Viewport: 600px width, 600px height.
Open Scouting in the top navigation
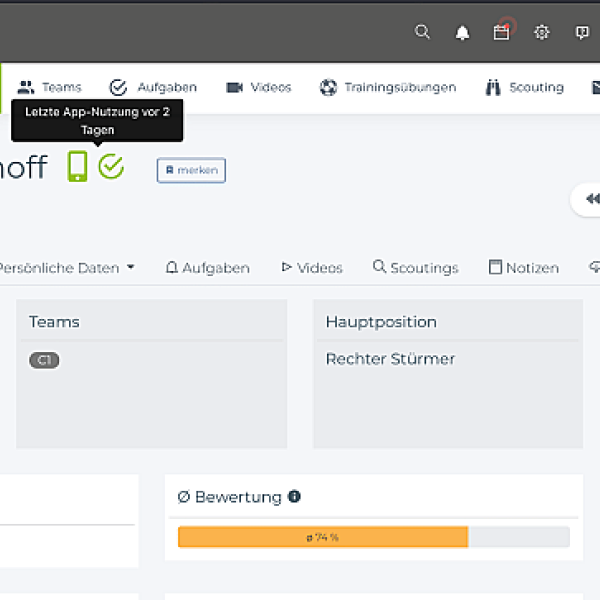(524, 87)
